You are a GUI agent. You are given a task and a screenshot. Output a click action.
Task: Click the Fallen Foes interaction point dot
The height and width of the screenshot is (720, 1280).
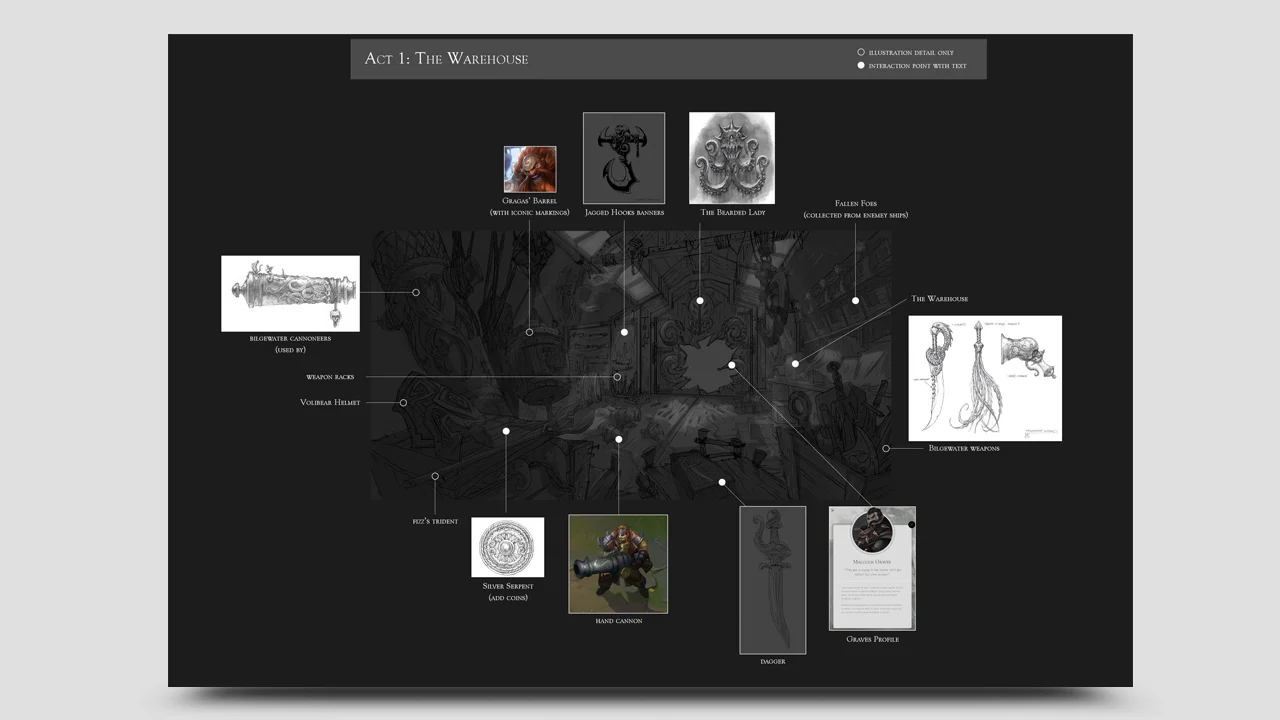point(855,300)
